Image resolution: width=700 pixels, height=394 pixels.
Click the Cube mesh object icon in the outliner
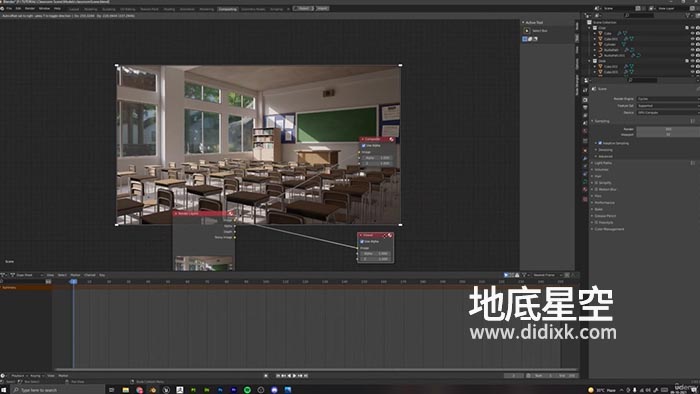pyautogui.click(x=600, y=33)
